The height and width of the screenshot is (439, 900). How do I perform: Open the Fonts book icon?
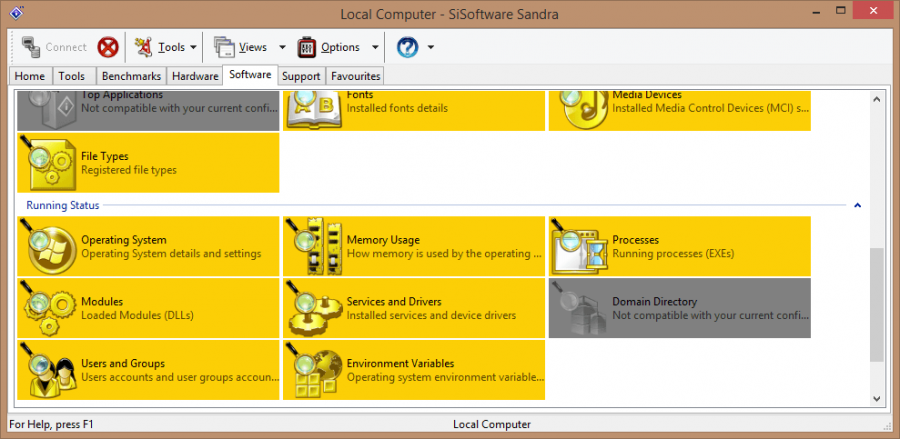313,110
